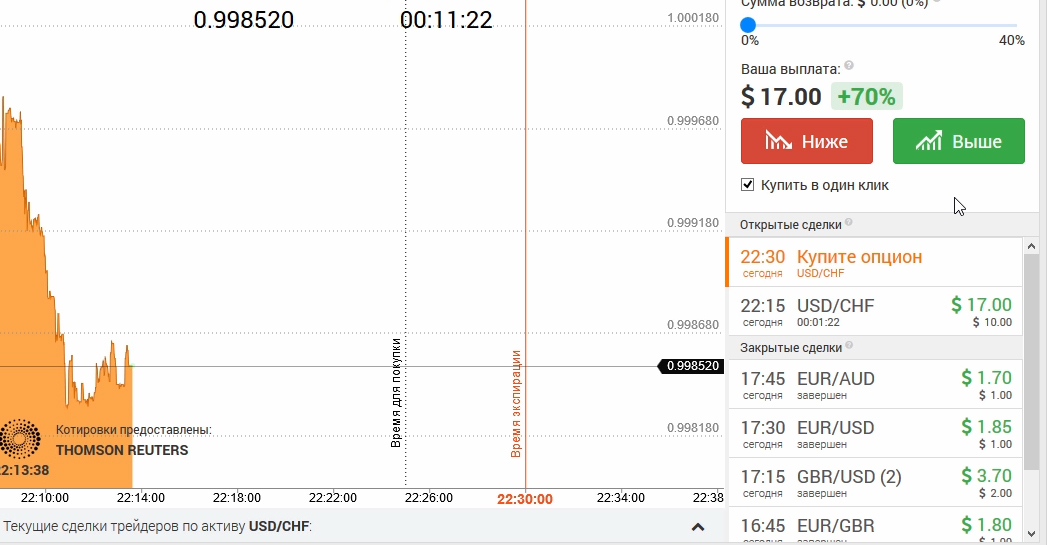Open the 17:15 GBR/USD (2) closed deal
This screenshot has height=545, width=1047.
[x=875, y=483]
